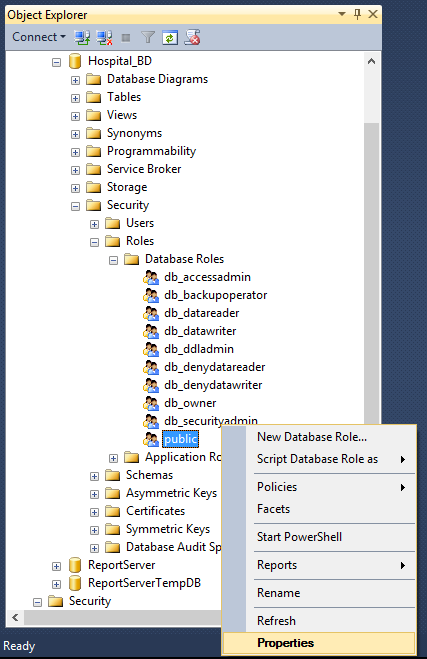The height and width of the screenshot is (659, 427).
Task: Collapse the Hospital_BD database node
Action: 56,62
